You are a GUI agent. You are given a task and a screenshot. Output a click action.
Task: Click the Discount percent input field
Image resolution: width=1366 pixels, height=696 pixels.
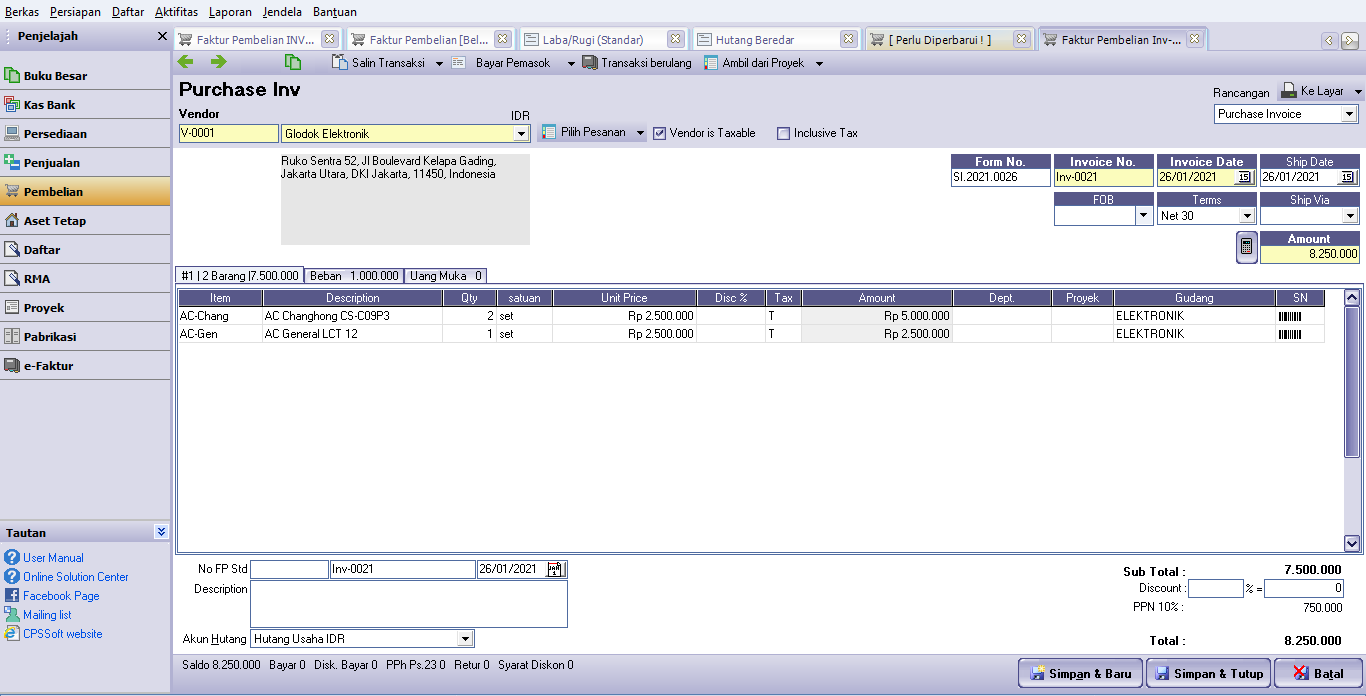(1215, 589)
